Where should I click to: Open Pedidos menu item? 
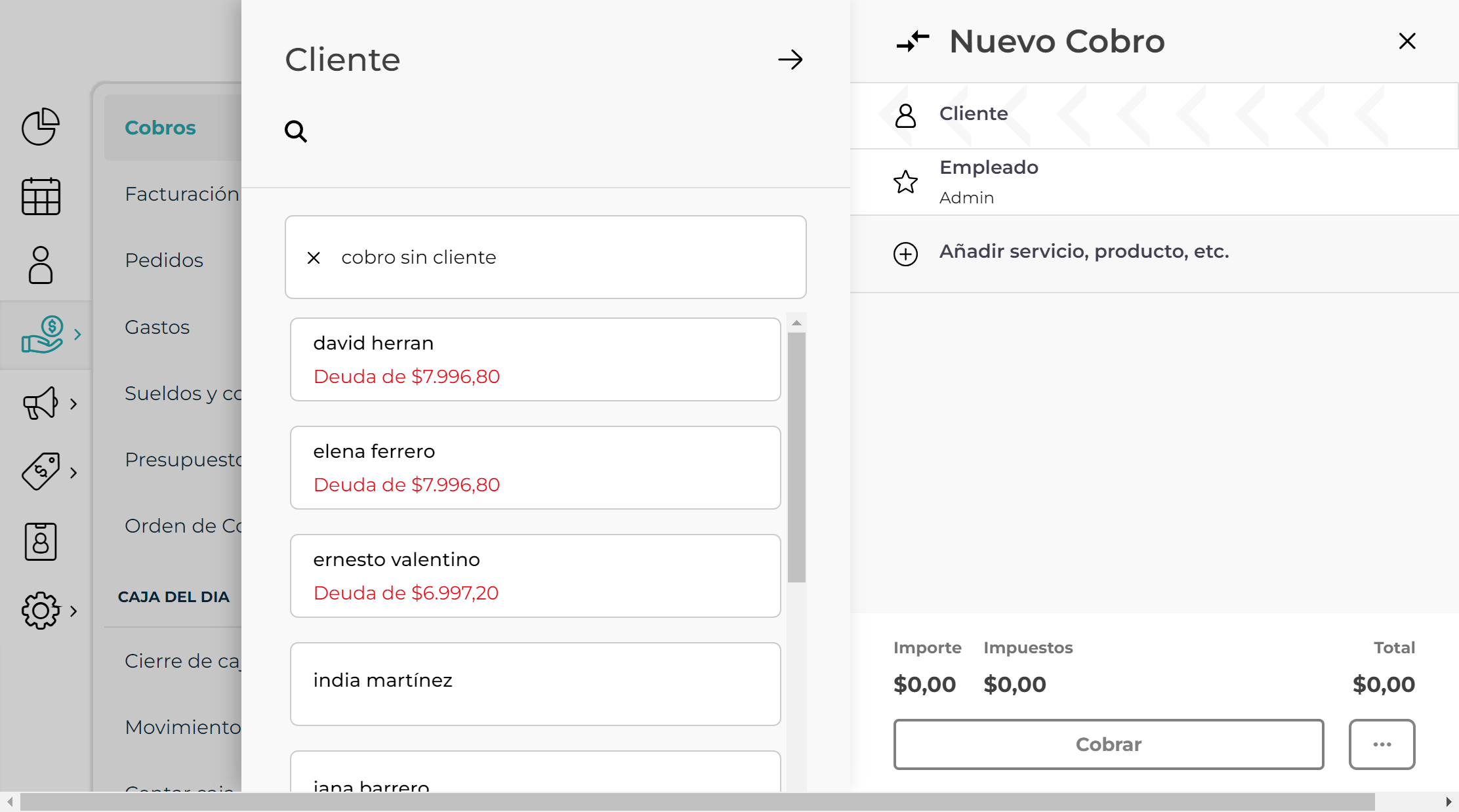tap(164, 260)
